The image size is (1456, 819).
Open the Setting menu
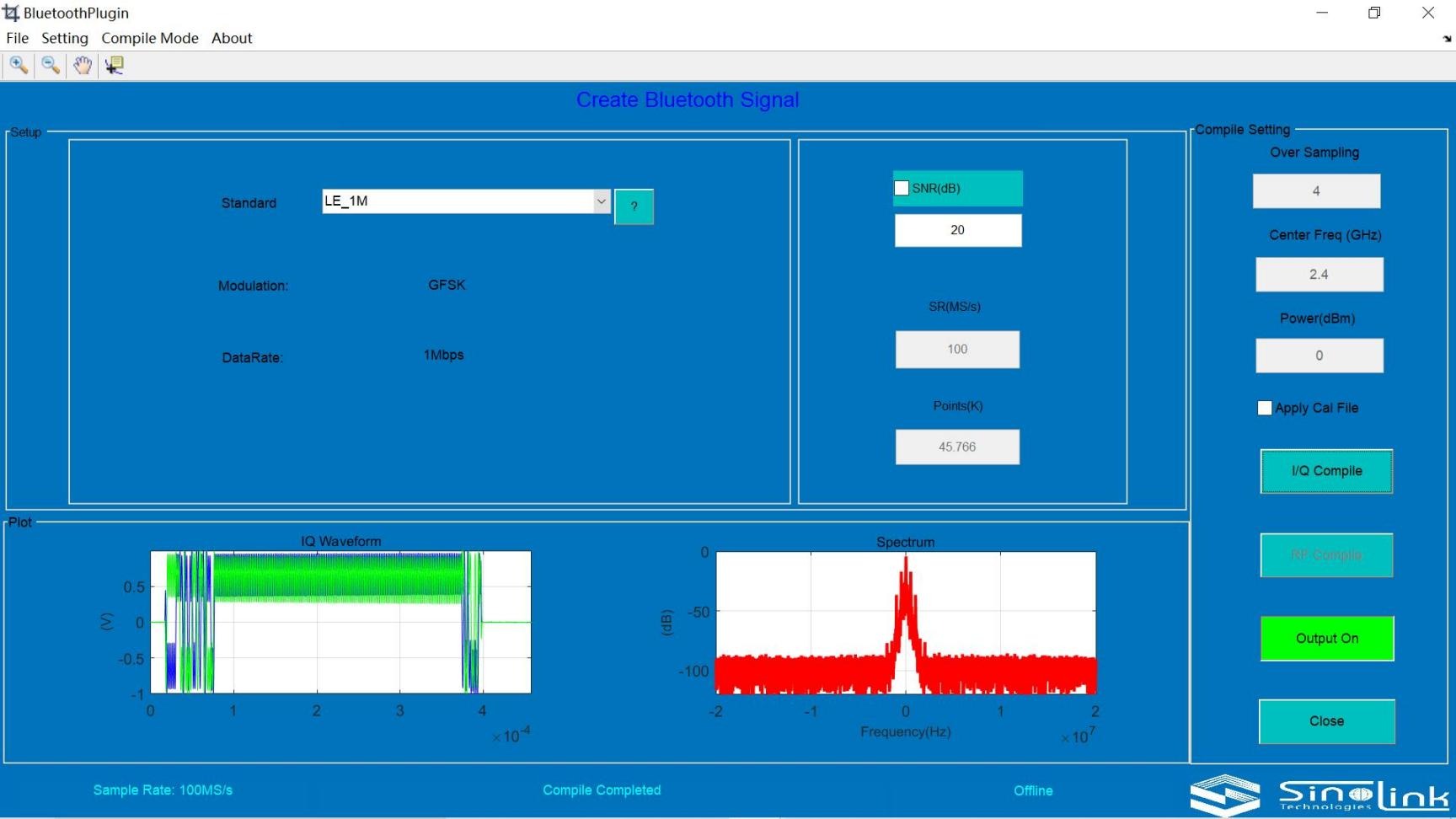(65, 38)
